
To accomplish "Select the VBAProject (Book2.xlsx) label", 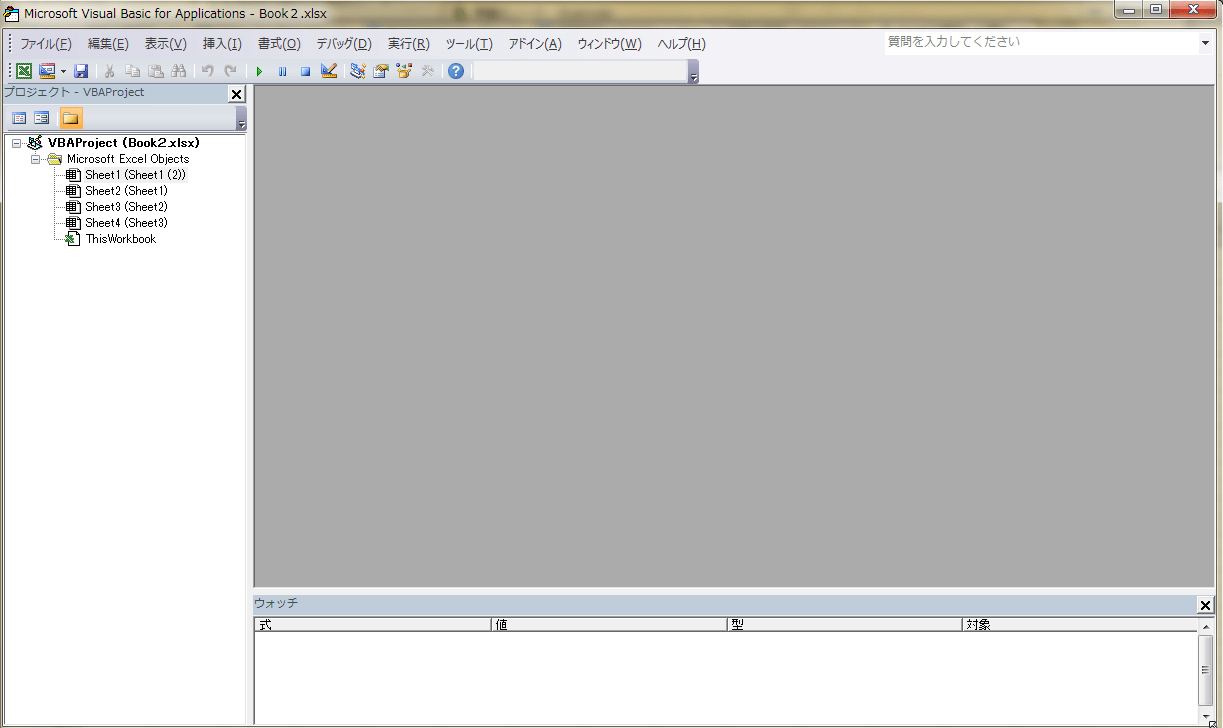I will (x=124, y=143).
